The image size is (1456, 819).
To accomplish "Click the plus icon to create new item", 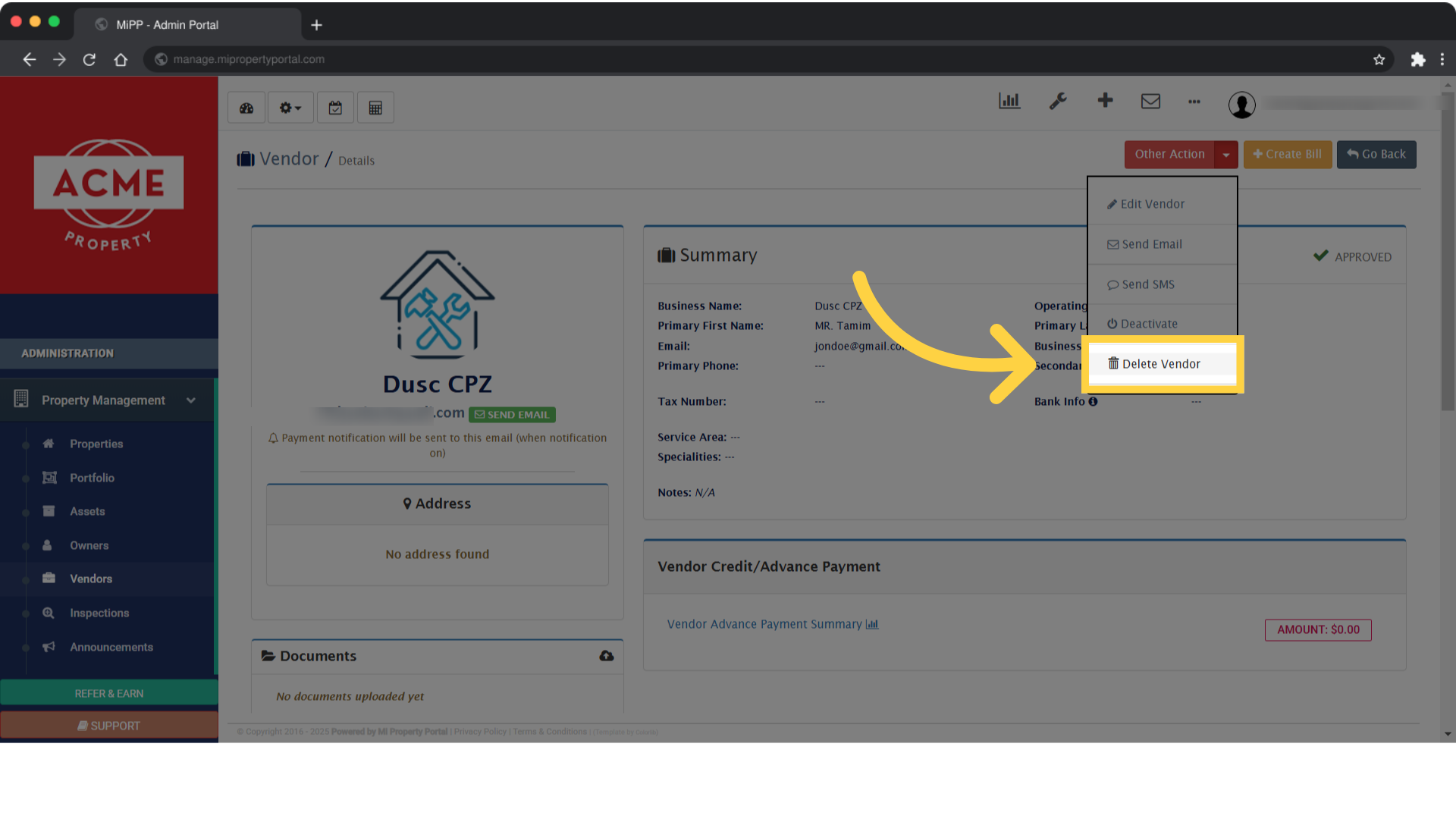I will (x=1105, y=100).
